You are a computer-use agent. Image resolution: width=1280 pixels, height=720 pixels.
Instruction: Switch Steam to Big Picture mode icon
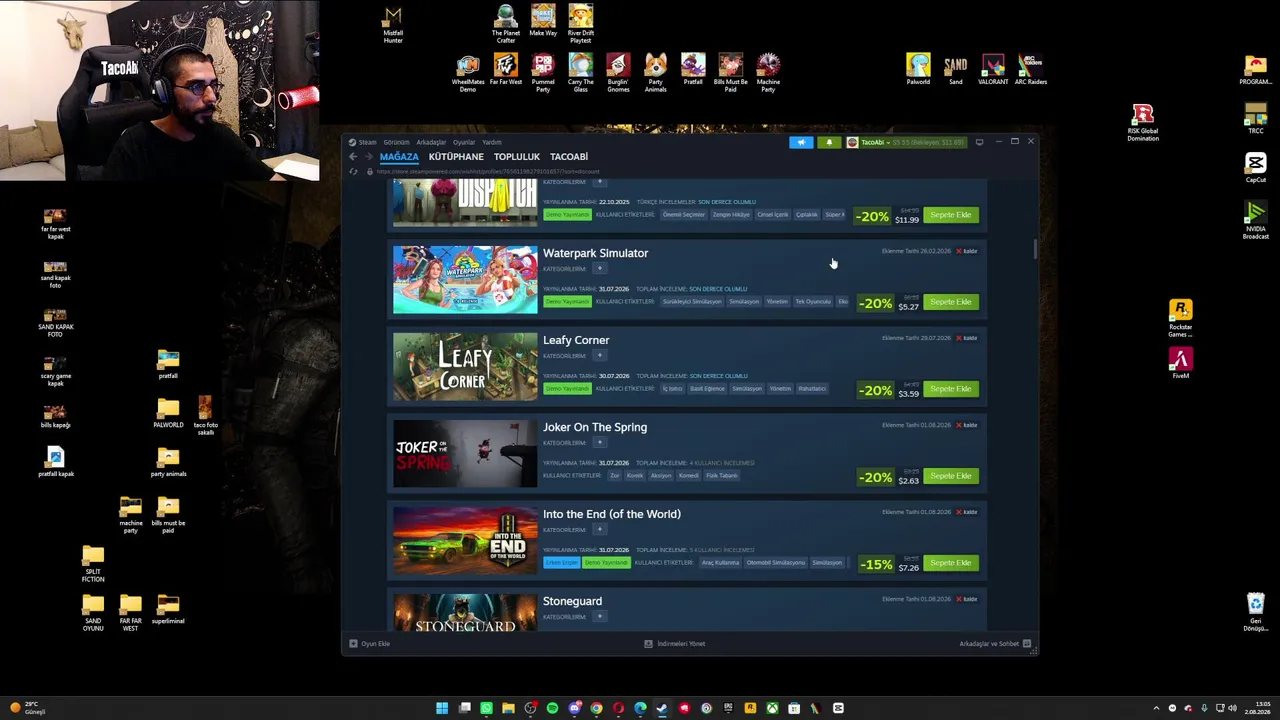979,142
